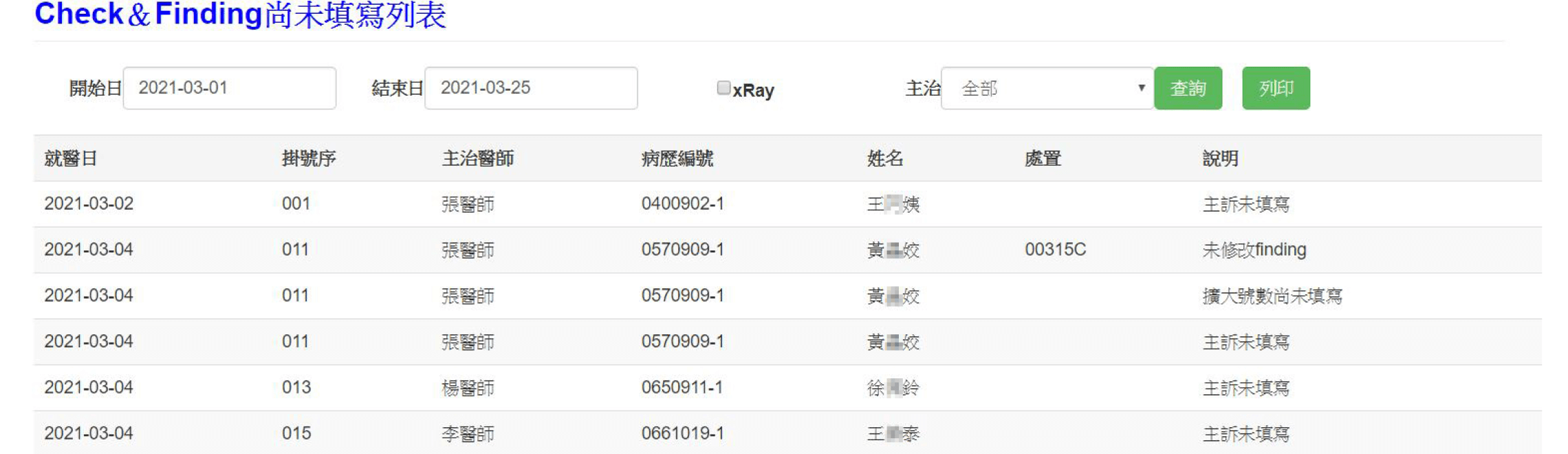
Task: Click the 擴大號數尚未填寫 description
Action: click(x=1272, y=296)
